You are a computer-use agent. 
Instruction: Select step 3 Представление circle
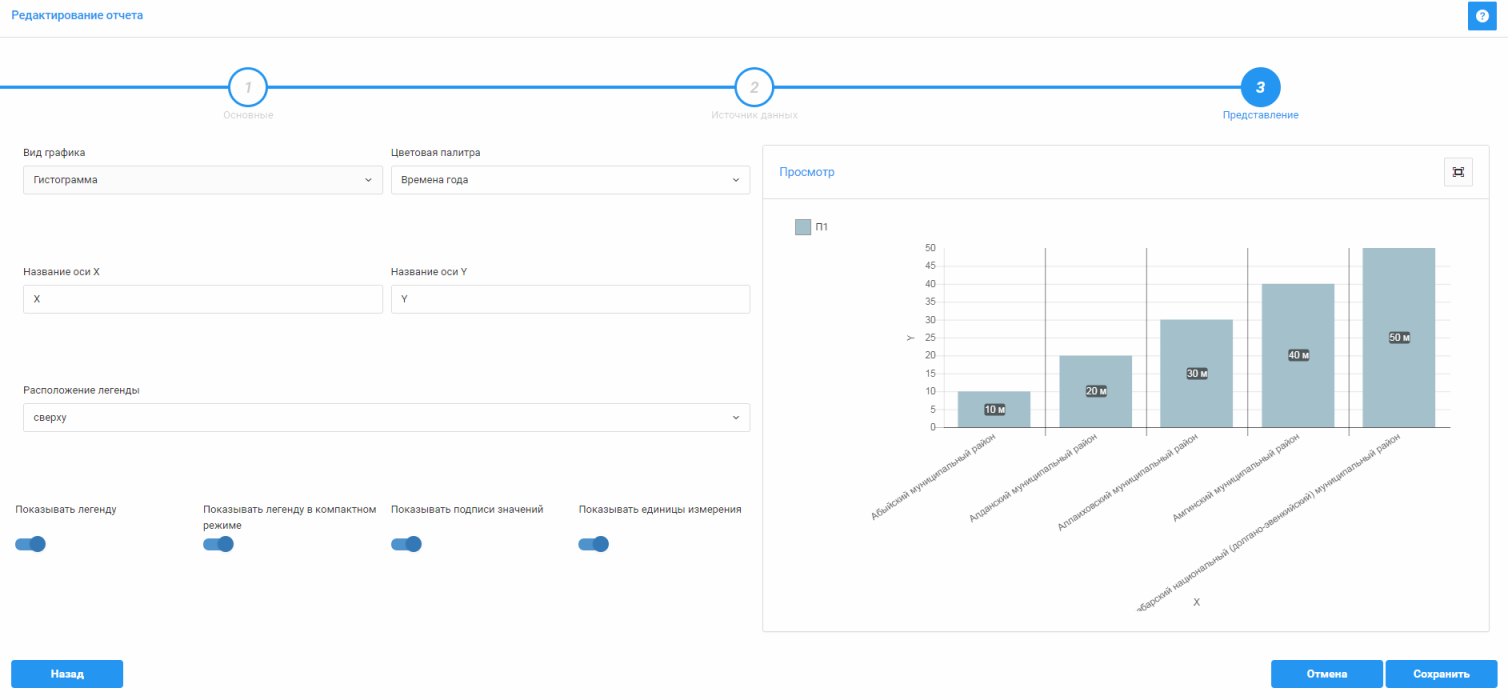[x=1260, y=88]
